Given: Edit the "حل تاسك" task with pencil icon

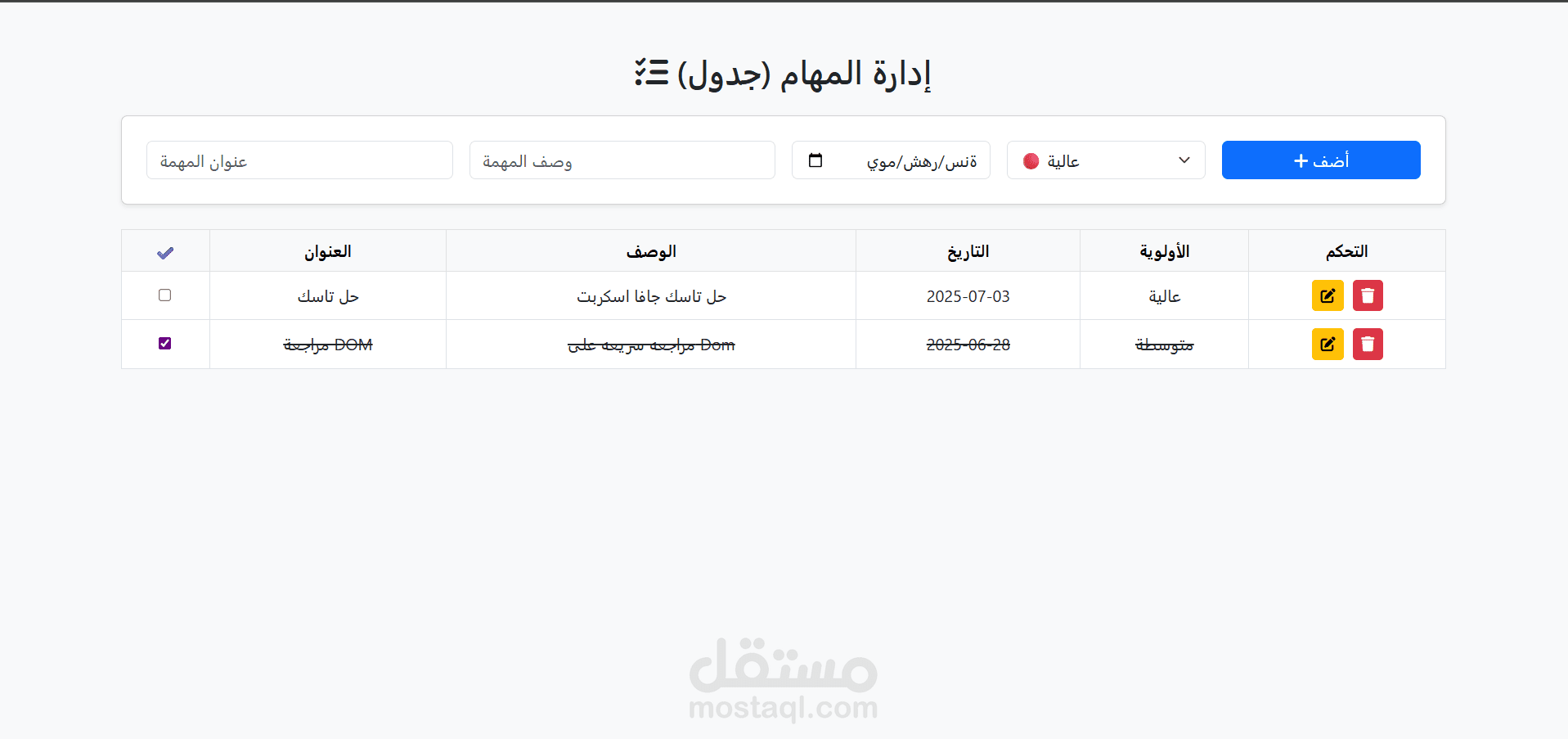Looking at the screenshot, I should pyautogui.click(x=1327, y=295).
